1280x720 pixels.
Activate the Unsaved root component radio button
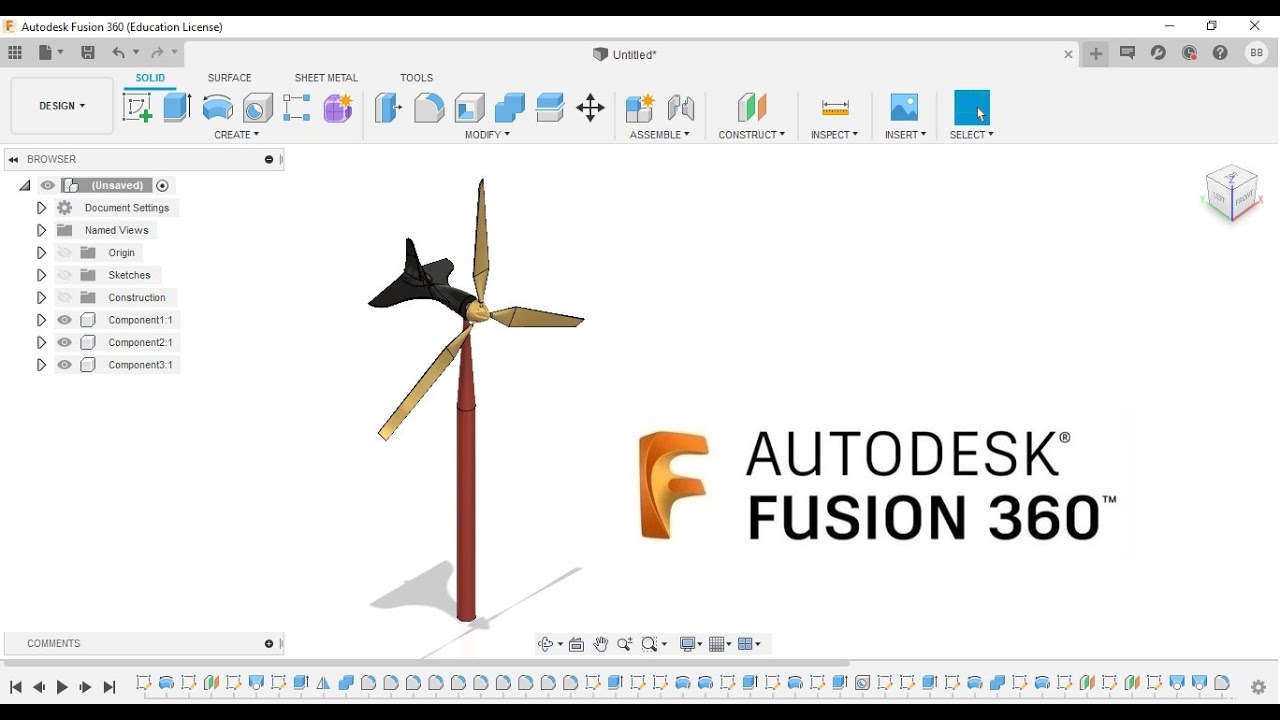(x=162, y=185)
